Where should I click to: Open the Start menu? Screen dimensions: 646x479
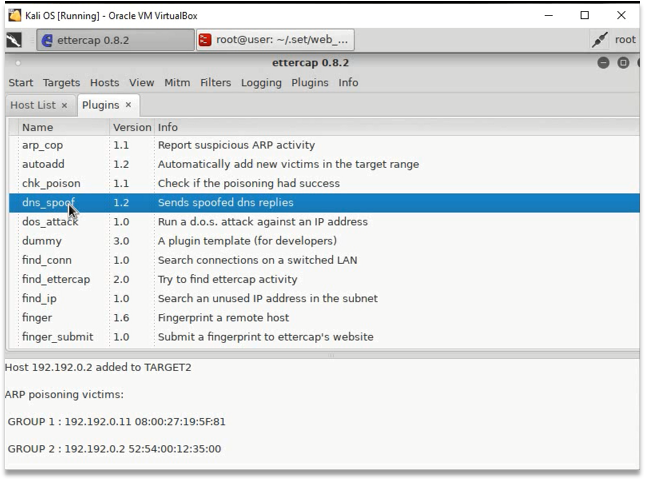(x=21, y=83)
